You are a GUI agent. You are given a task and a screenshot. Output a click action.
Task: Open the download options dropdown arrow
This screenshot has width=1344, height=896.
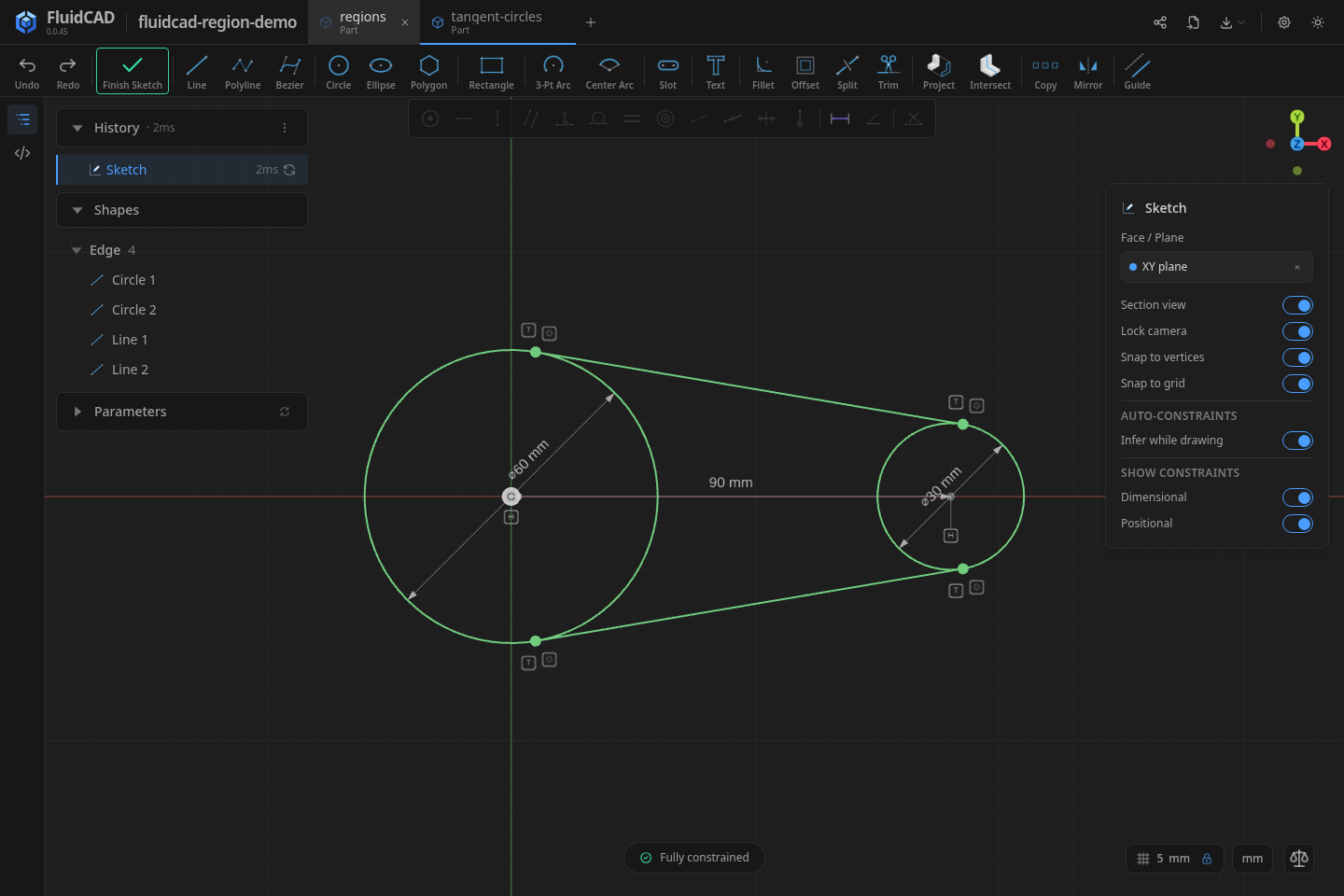(1241, 22)
